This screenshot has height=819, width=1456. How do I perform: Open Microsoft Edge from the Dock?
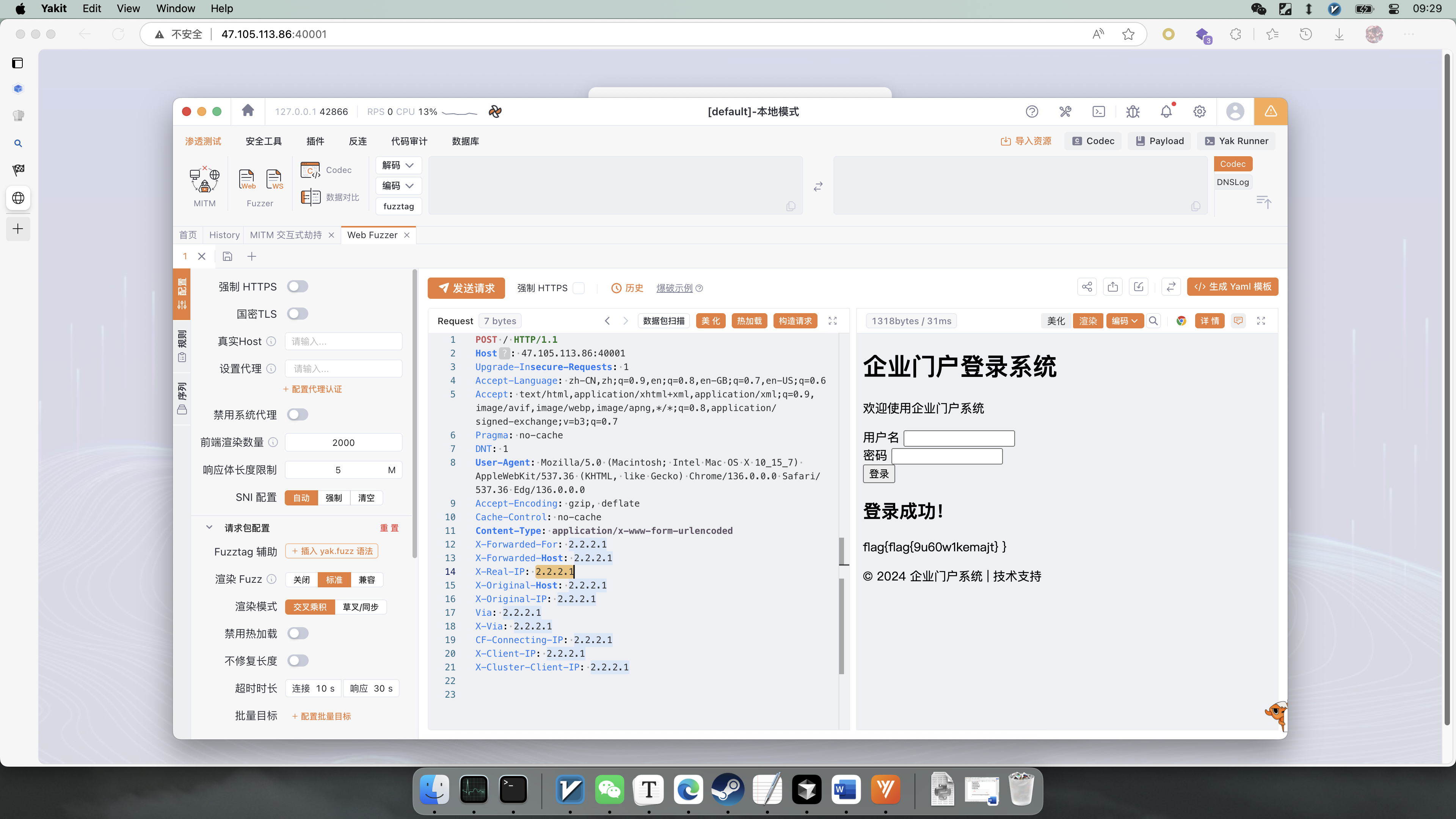coord(689,789)
